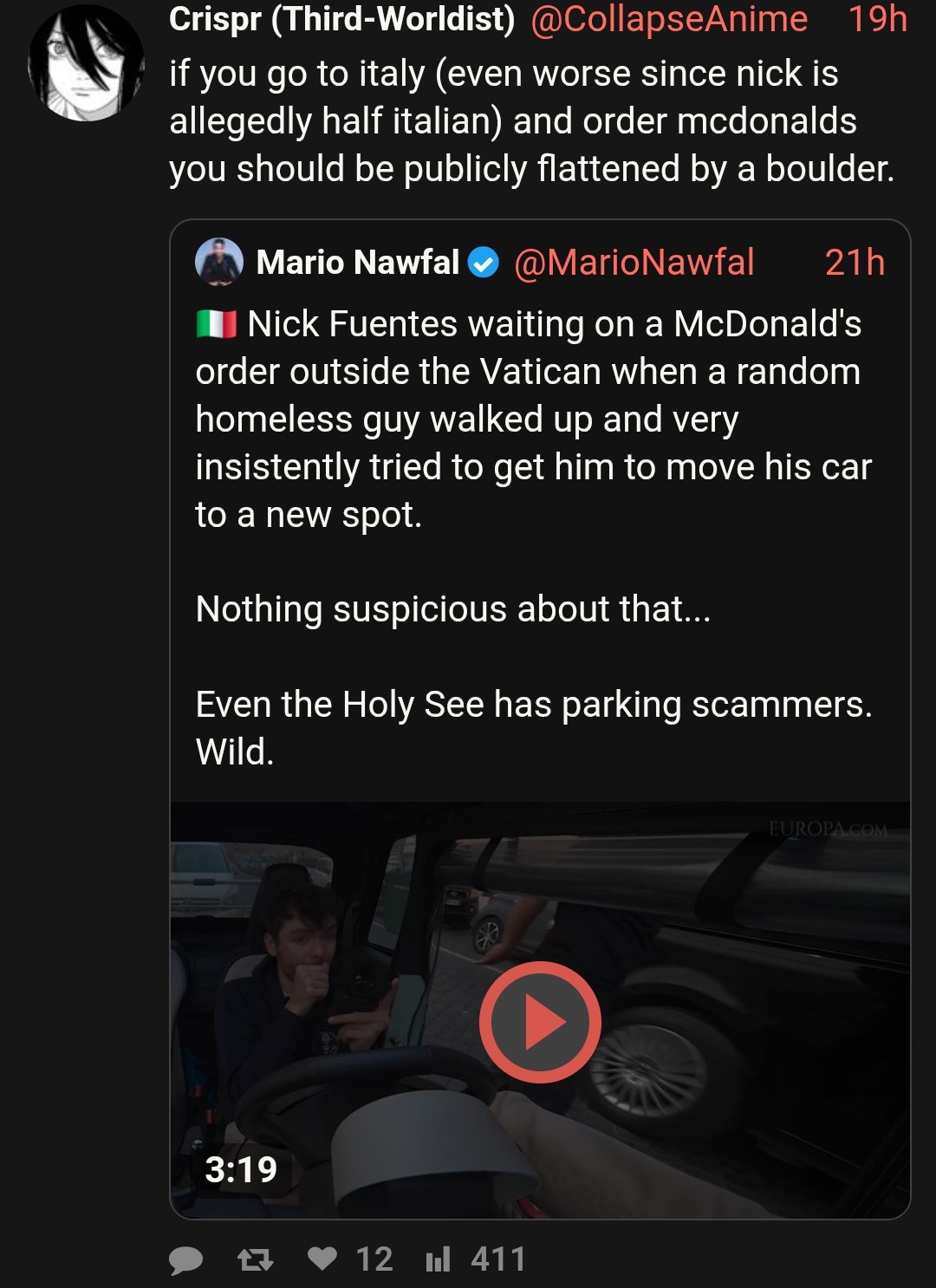Click the view count showing 411
Viewport: 936px width, 1288px height.
click(498, 1259)
